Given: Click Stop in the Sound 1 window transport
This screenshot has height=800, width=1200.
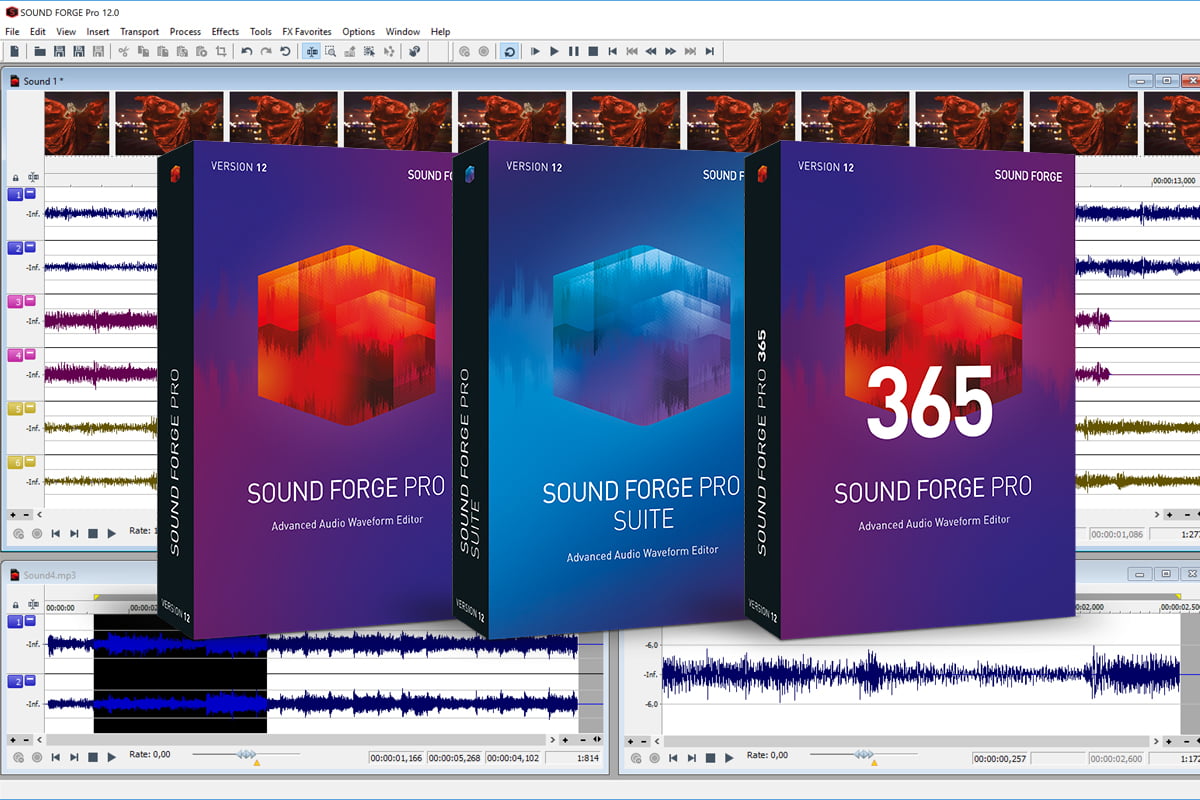Looking at the screenshot, I should [93, 533].
